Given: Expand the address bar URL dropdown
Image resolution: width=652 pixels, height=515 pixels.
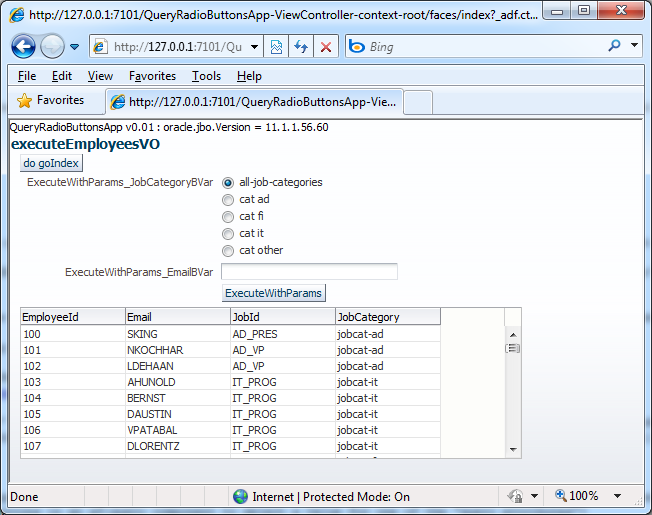Looking at the screenshot, I should tap(254, 47).
